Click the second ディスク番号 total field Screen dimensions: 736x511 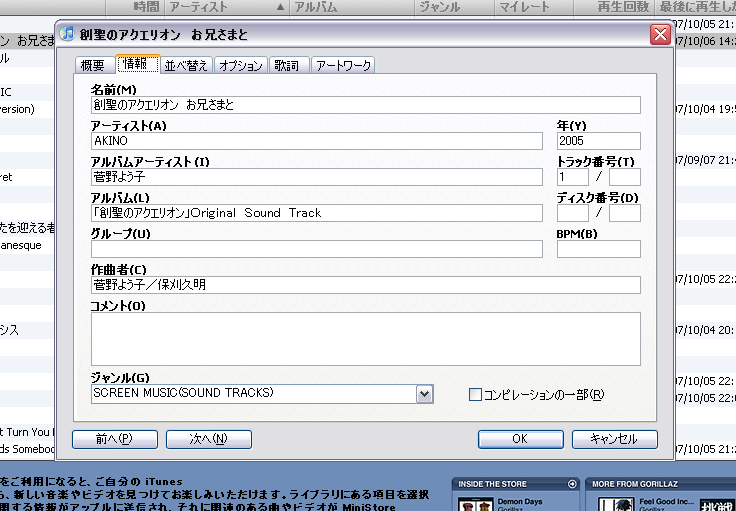tap(625, 213)
